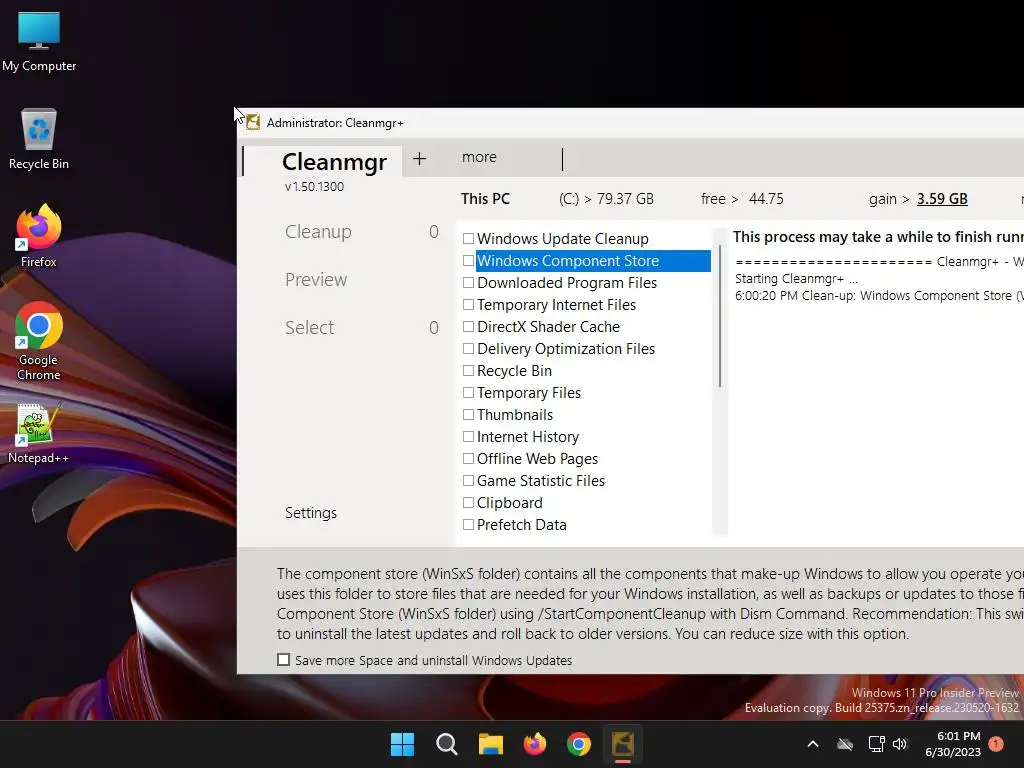Open Notepad++ desktop shortcut
This screenshot has width=1024, height=768.
click(x=39, y=434)
